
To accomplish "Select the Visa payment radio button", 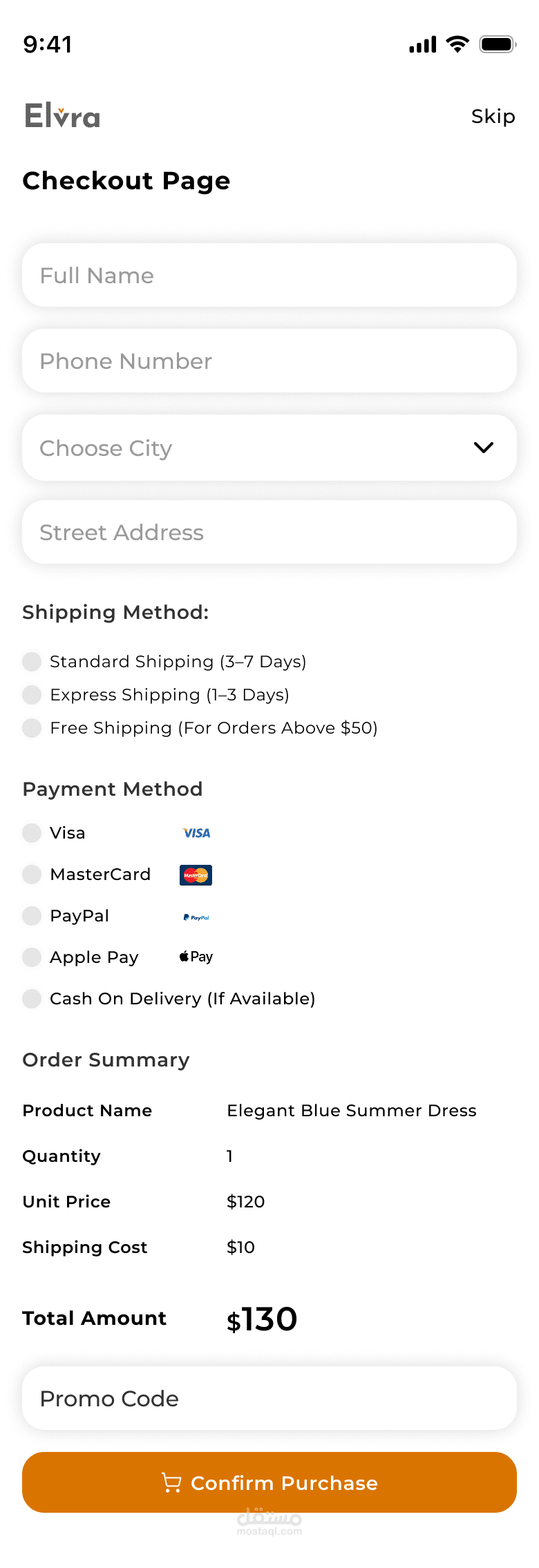I will point(32,833).
